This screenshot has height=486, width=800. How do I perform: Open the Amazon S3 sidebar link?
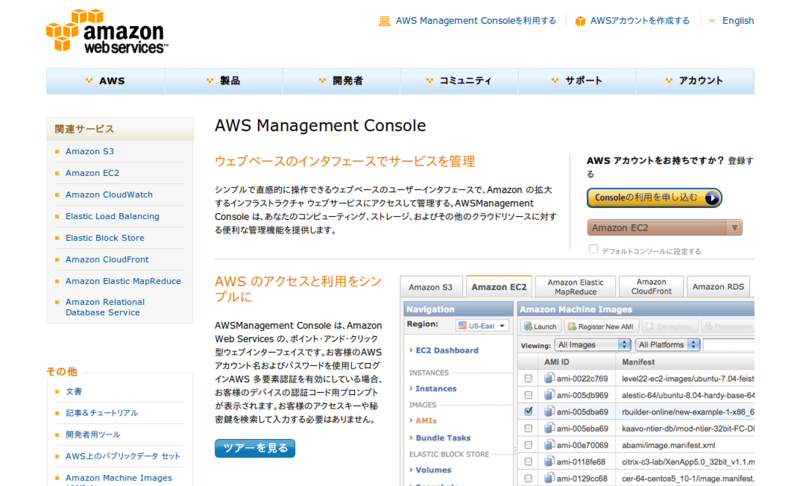(90, 151)
